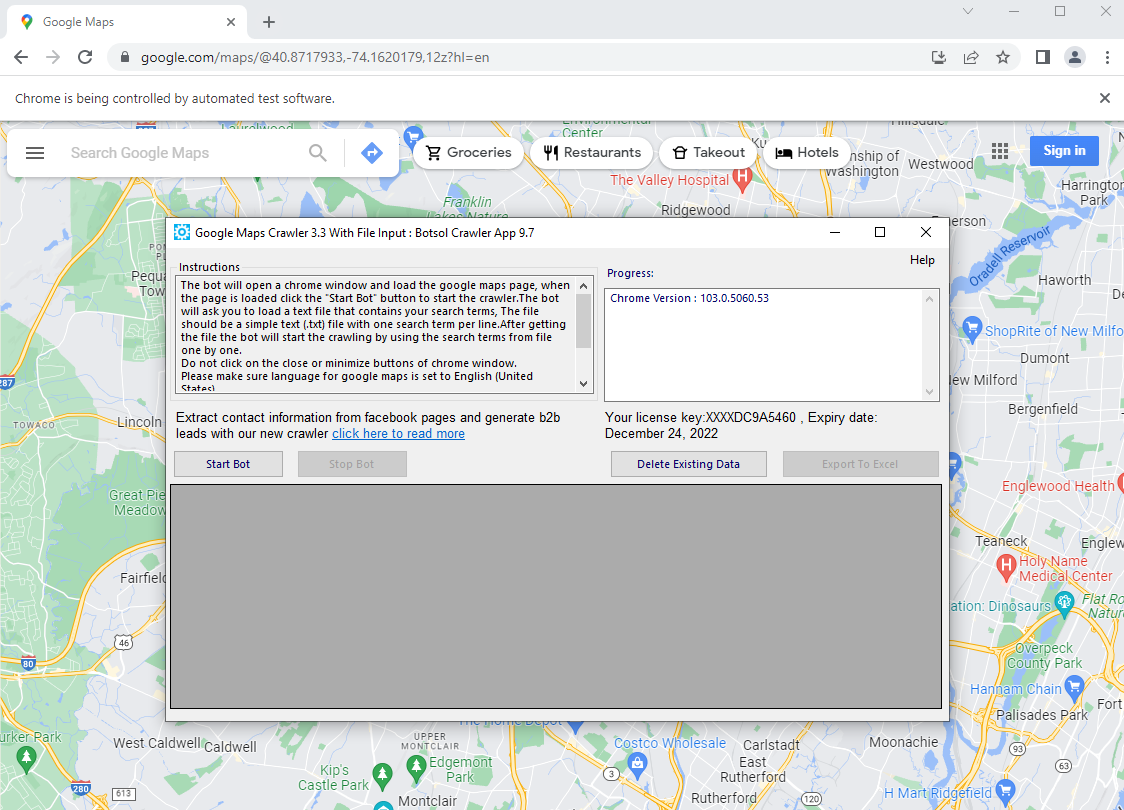The image size is (1124, 810).
Task: Click the Bergenfield town label on map
Action: (x=1043, y=409)
